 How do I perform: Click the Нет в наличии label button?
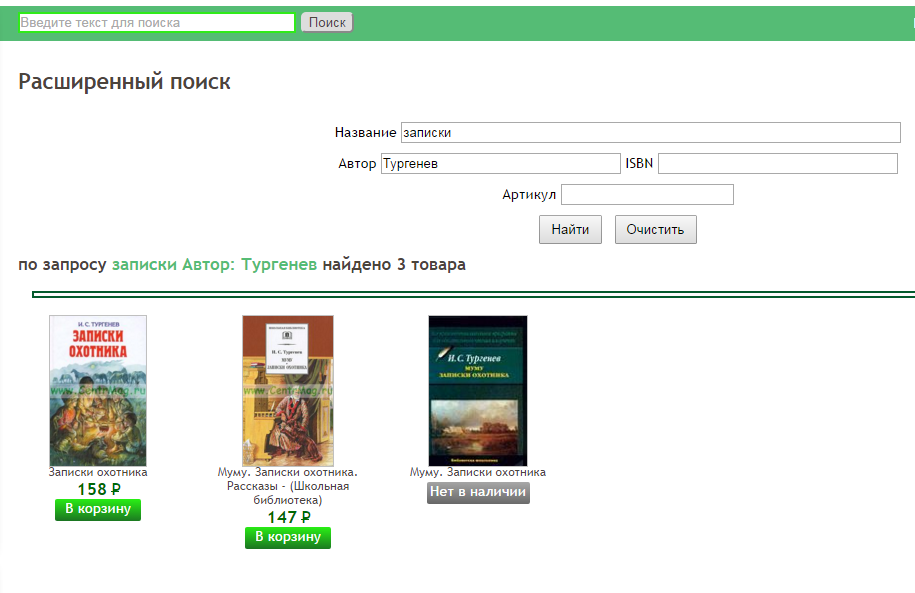coord(478,493)
